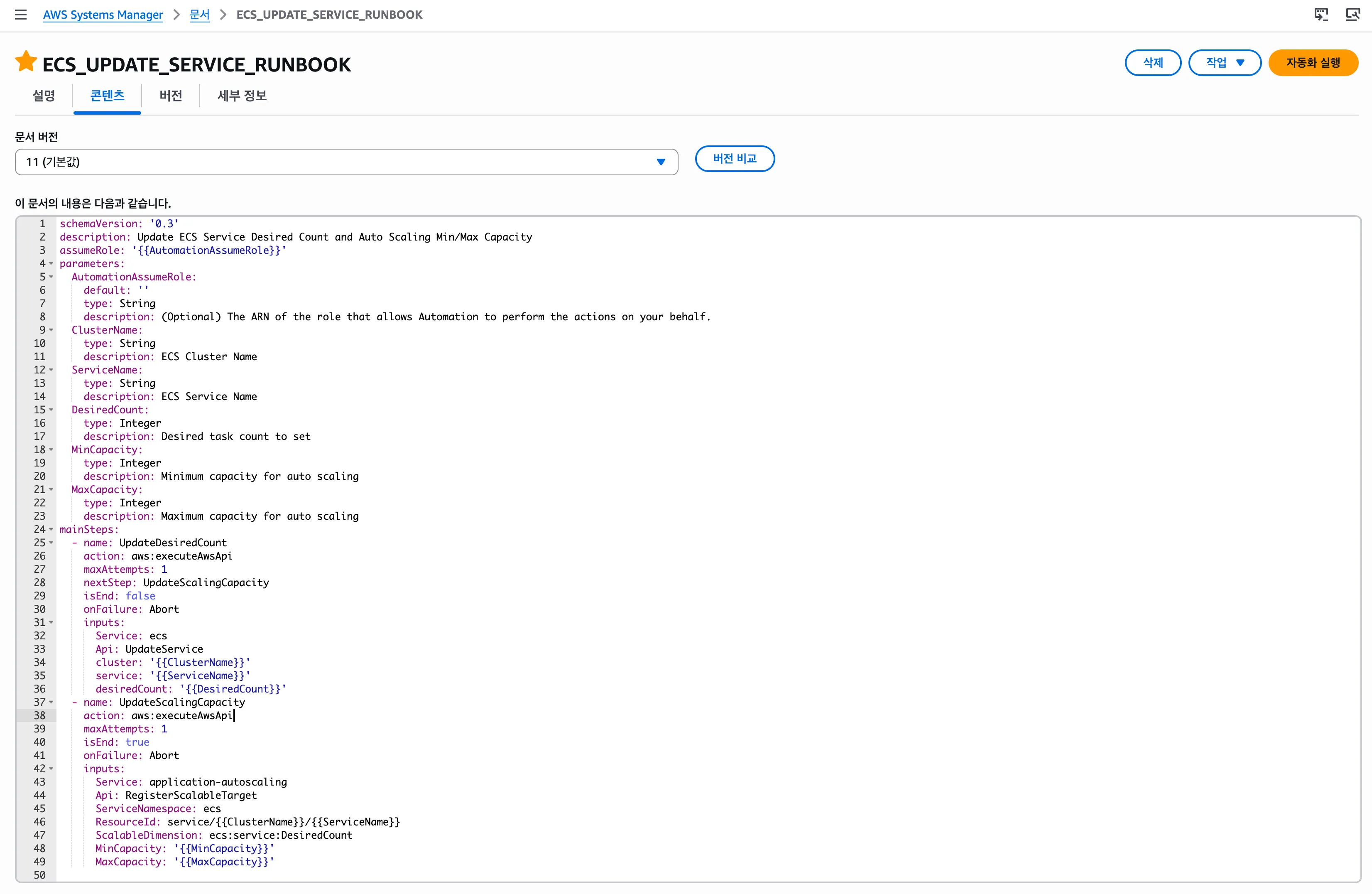This screenshot has height=894, width=1372.
Task: Open the 작업 dropdown button
Action: pos(1225,62)
